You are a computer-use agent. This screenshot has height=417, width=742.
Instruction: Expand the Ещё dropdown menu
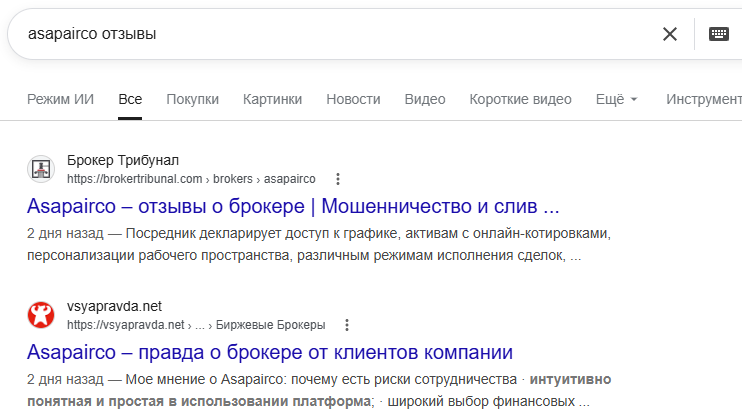pyautogui.click(x=617, y=99)
